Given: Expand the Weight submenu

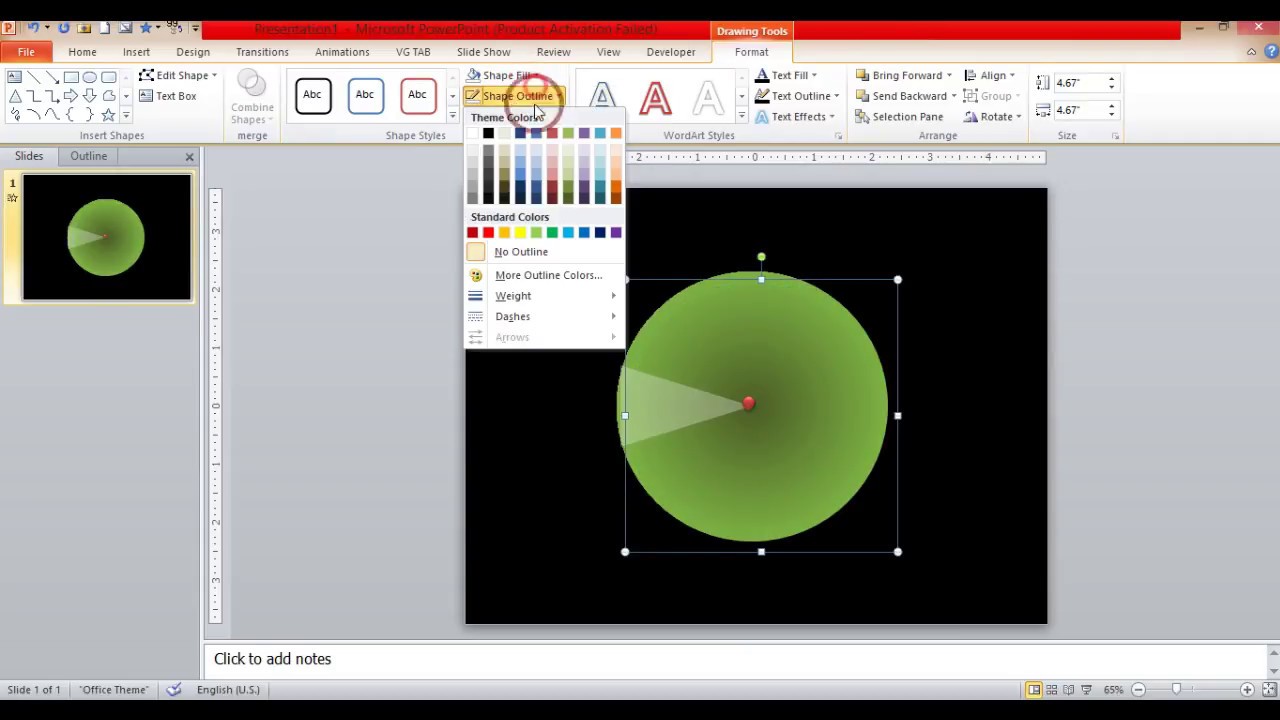Looking at the screenshot, I should pos(544,296).
